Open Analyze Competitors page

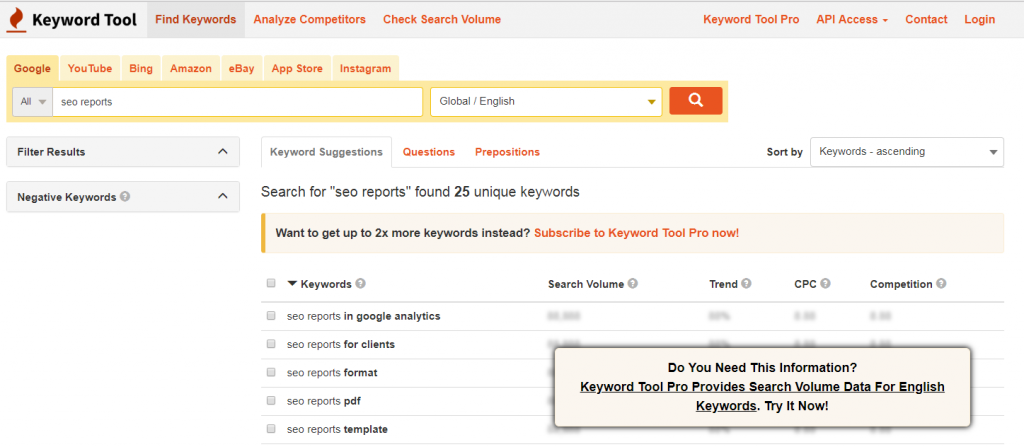pos(310,20)
